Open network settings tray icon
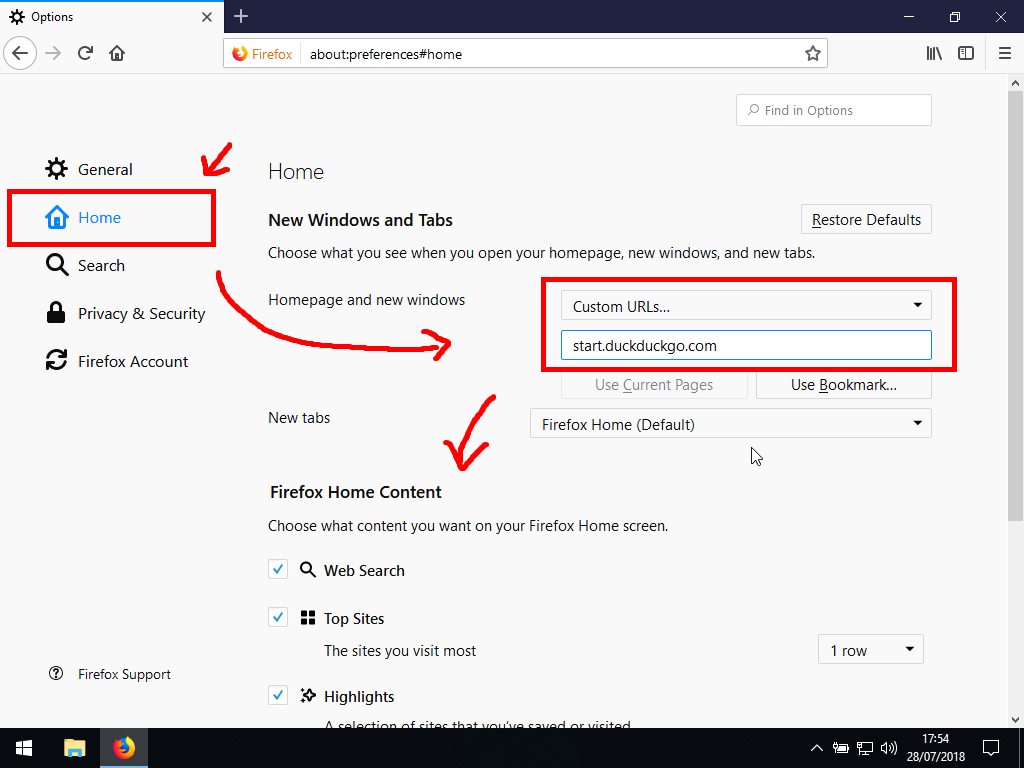 [865, 748]
